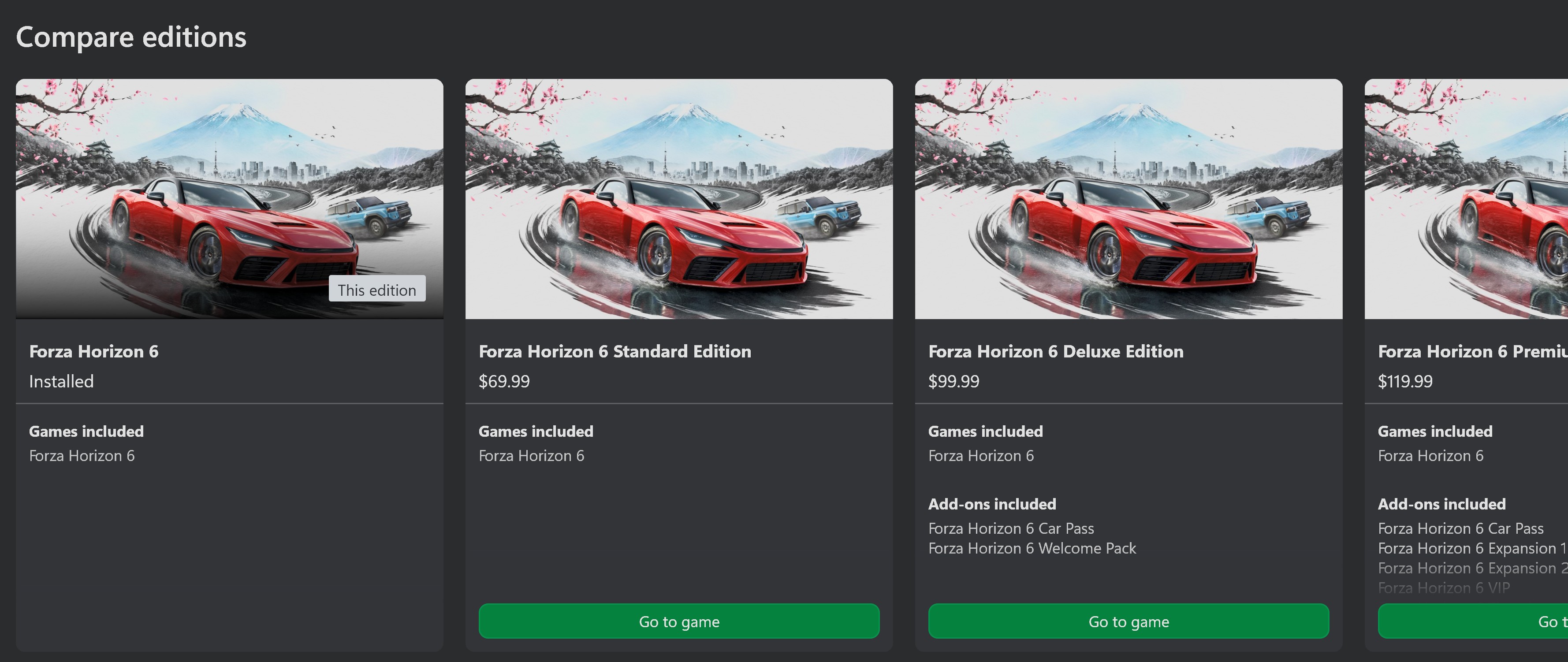Click Go to game for Standard Edition
This screenshot has width=1568, height=662.
click(679, 621)
